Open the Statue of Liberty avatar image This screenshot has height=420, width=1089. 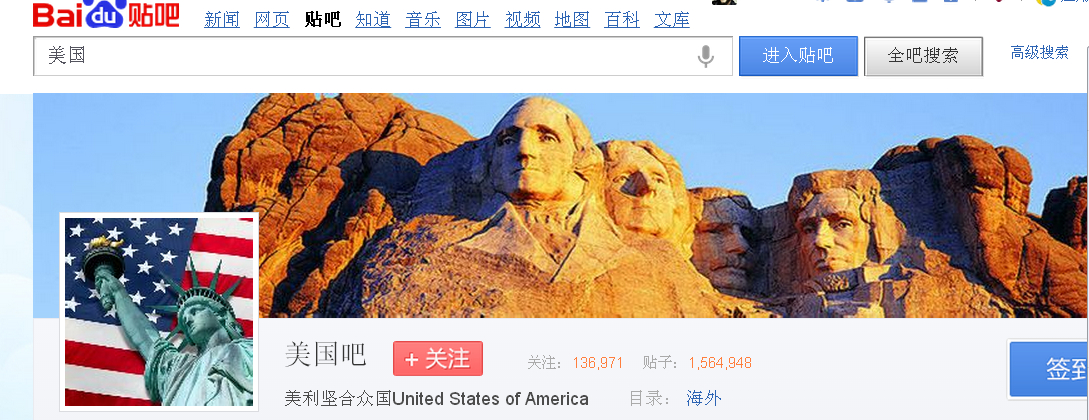coord(159,312)
